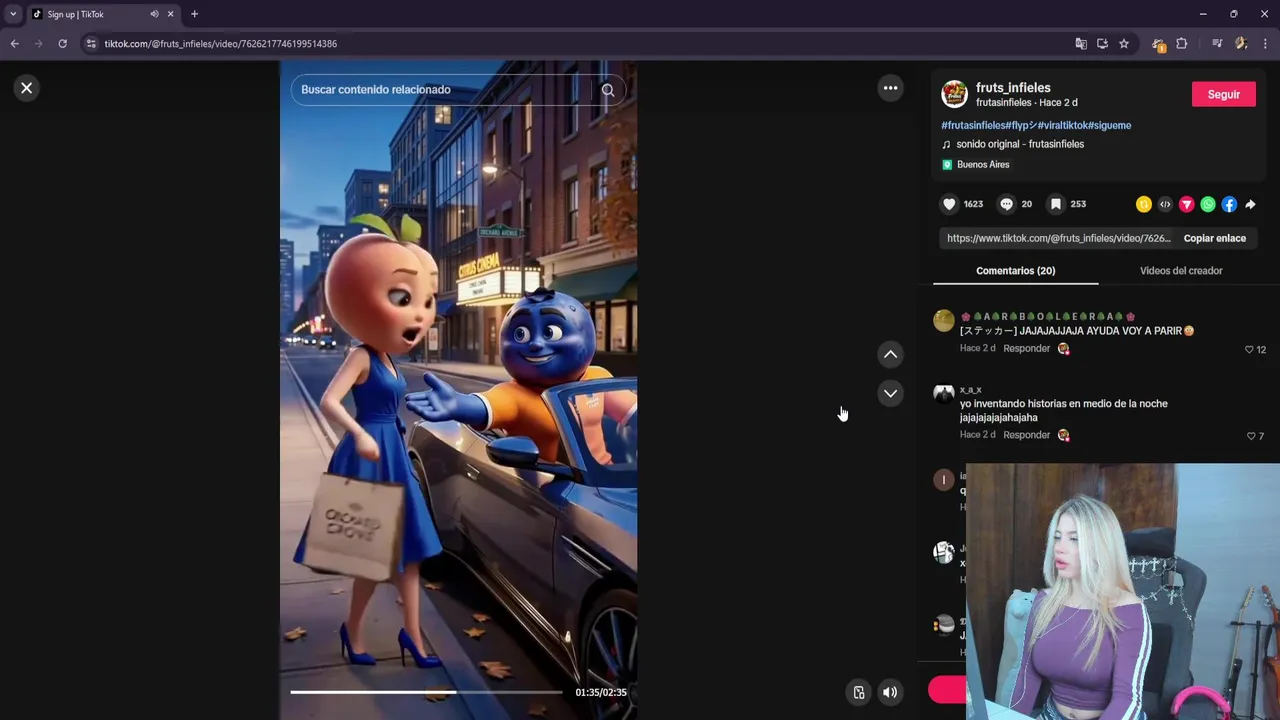Click the 1623 likes count
1280x720 pixels.
point(973,204)
